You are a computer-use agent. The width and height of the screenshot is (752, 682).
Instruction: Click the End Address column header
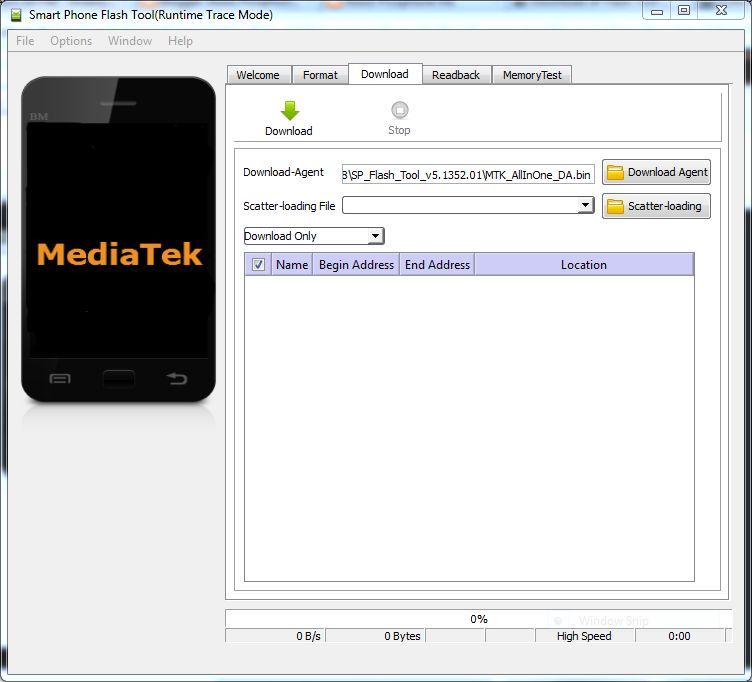(437, 265)
